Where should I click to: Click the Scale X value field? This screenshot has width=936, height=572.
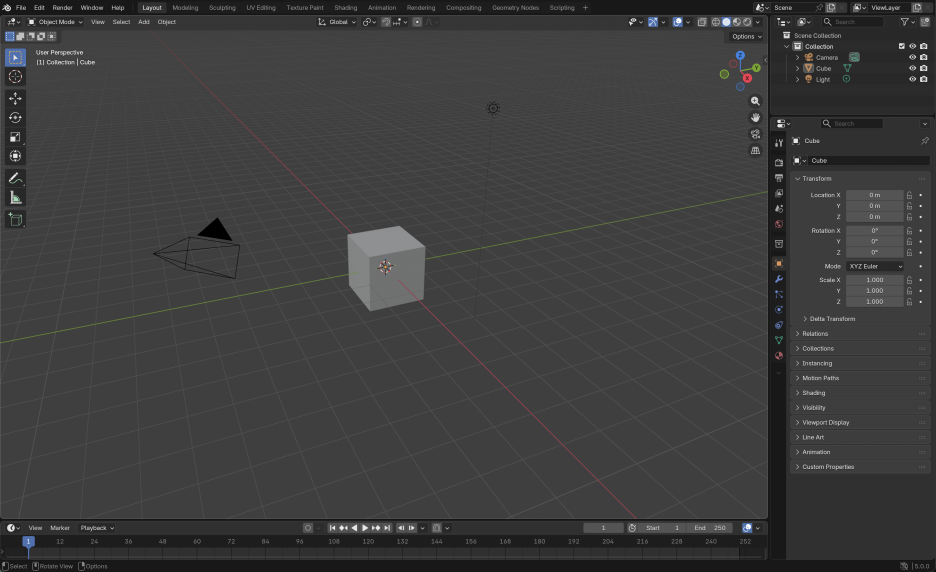pos(875,280)
